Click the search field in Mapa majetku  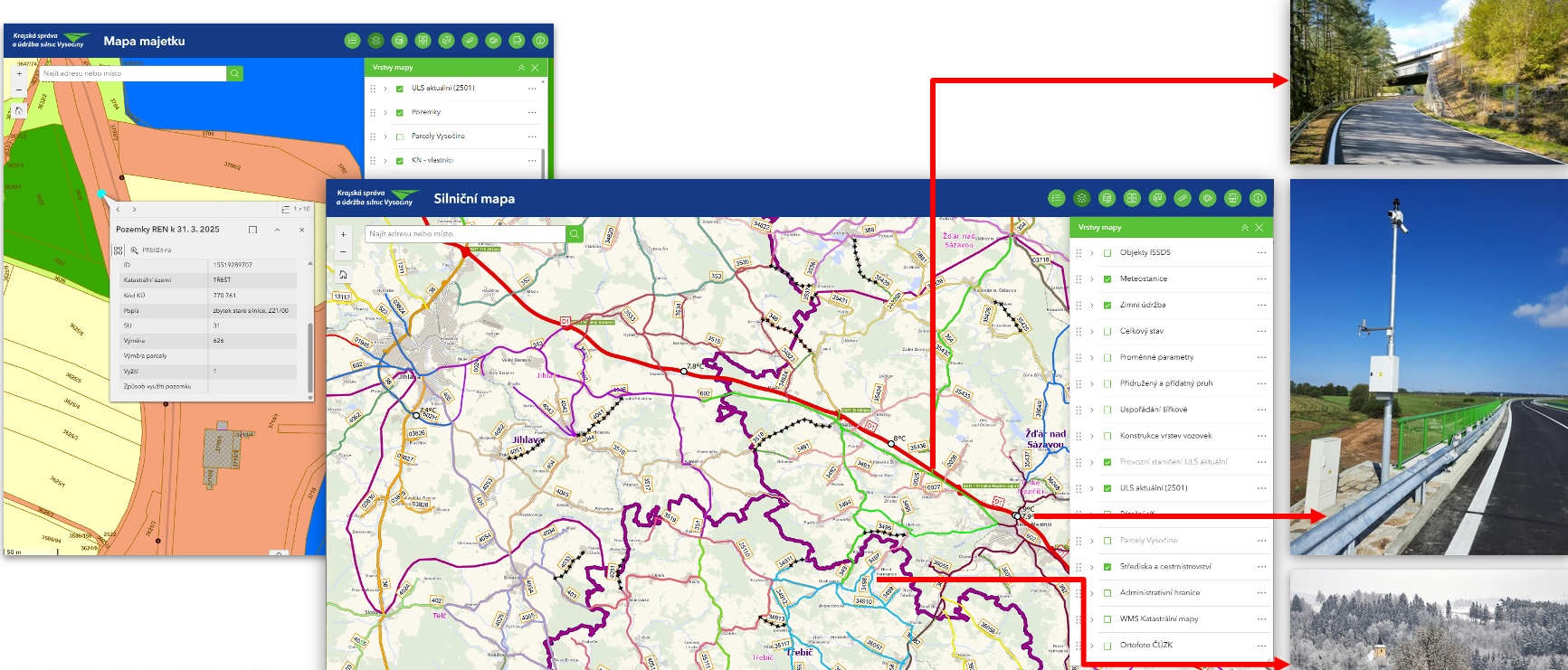133,73
